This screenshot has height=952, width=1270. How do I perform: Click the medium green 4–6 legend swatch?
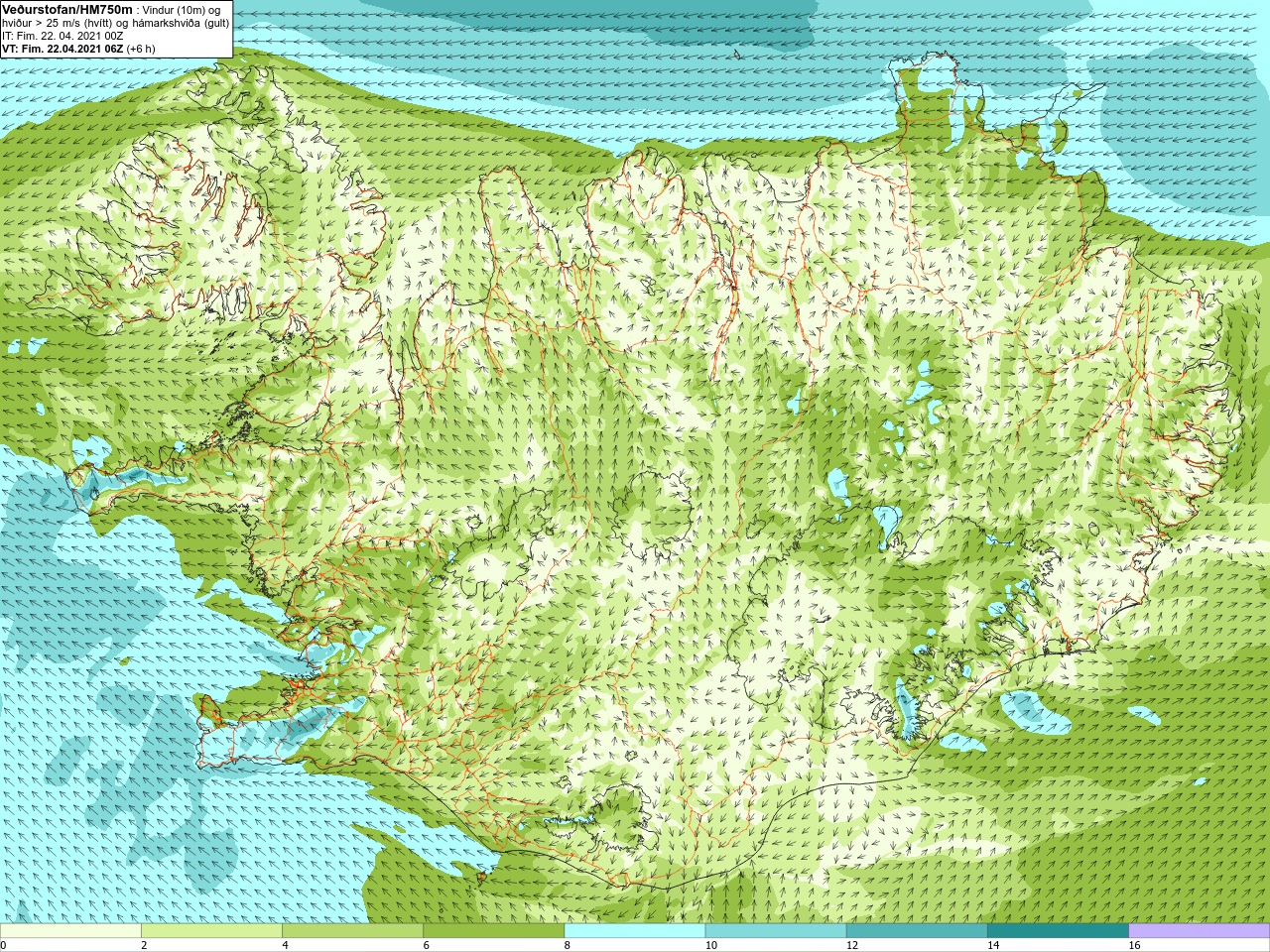click(352, 931)
